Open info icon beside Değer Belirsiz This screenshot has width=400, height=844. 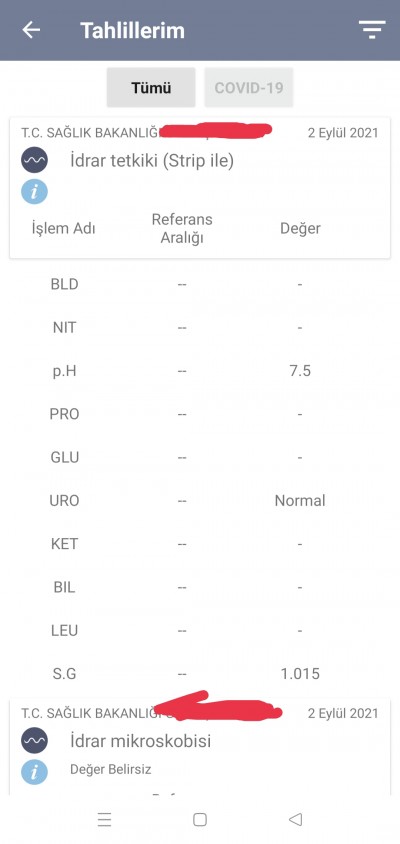(x=34, y=772)
